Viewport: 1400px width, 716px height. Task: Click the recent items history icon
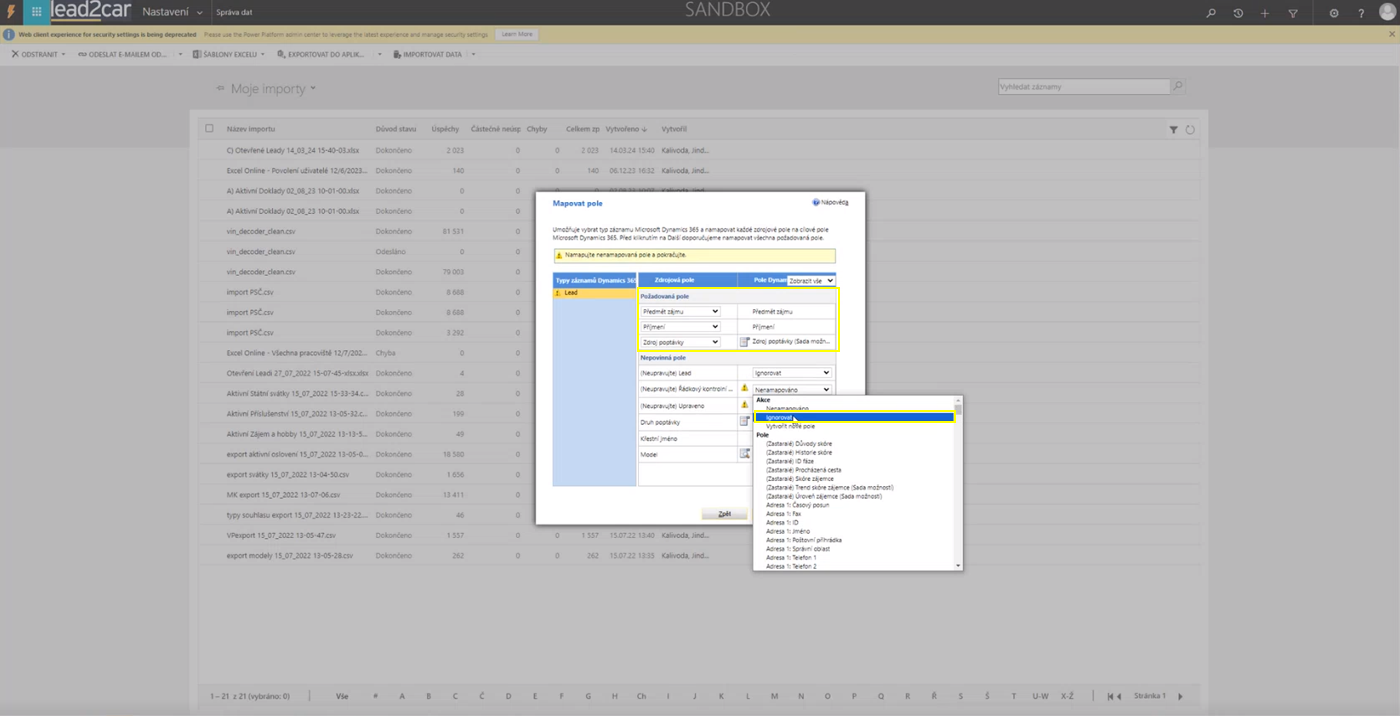click(1238, 13)
